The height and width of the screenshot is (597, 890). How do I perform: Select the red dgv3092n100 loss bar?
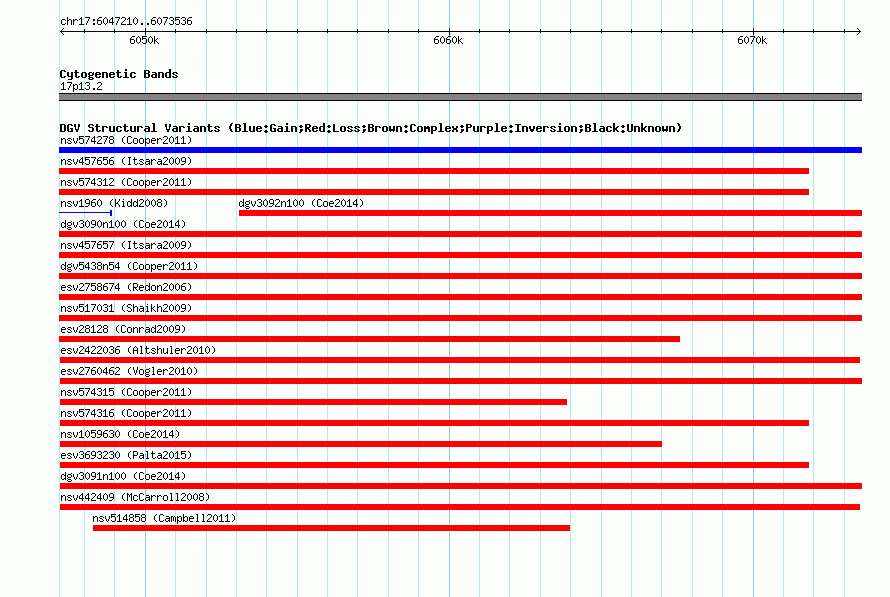coord(551,213)
